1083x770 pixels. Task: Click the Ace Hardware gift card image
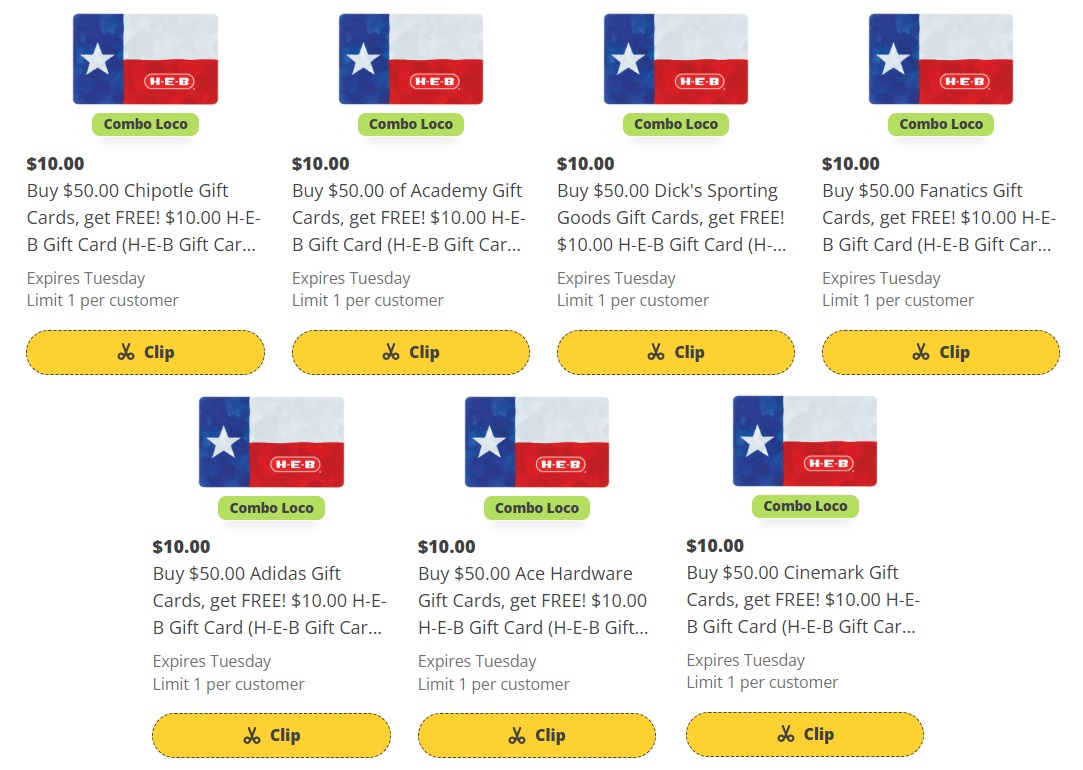pyautogui.click(x=537, y=440)
